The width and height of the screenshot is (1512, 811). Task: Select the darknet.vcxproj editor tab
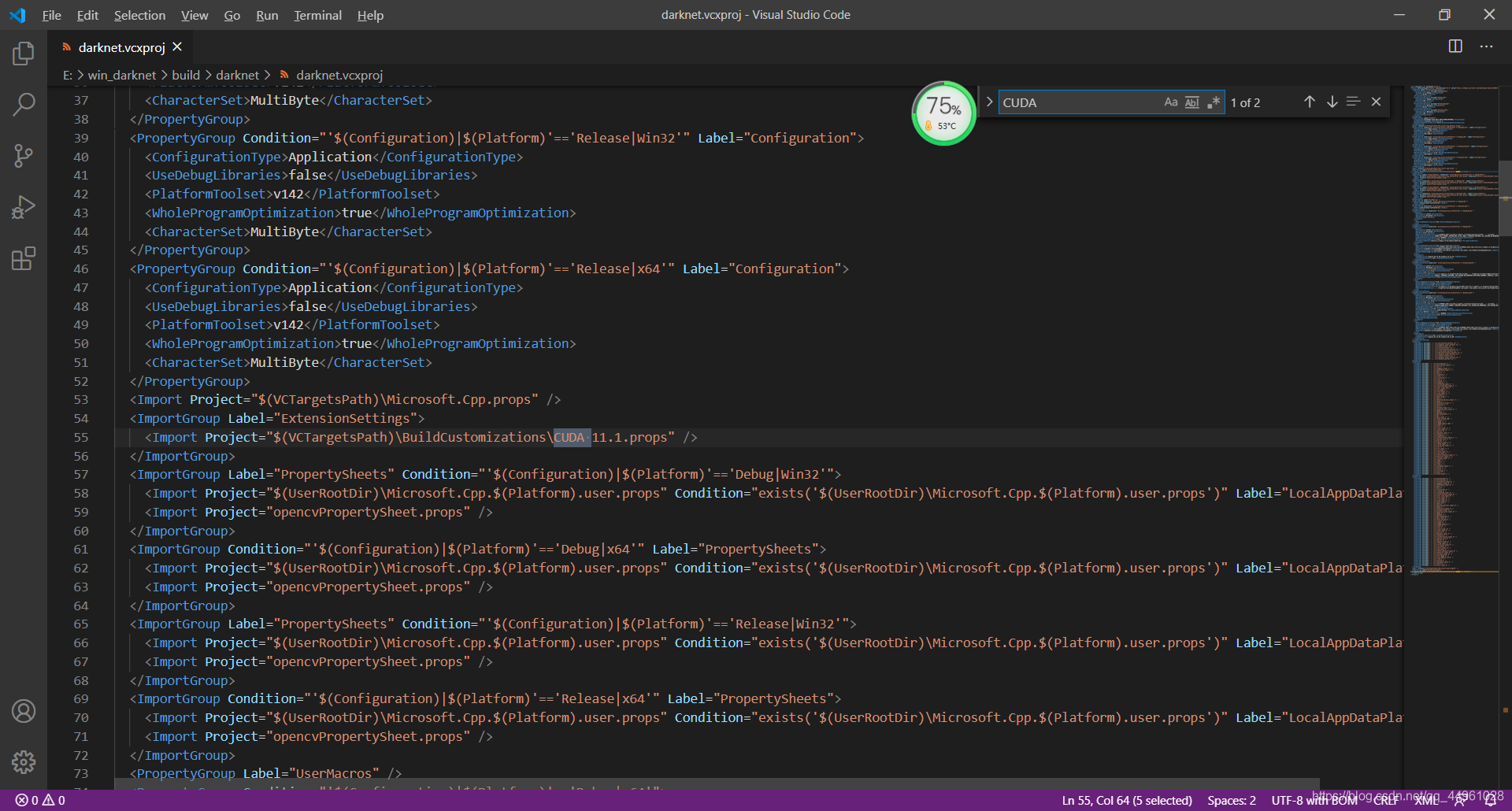click(x=122, y=47)
